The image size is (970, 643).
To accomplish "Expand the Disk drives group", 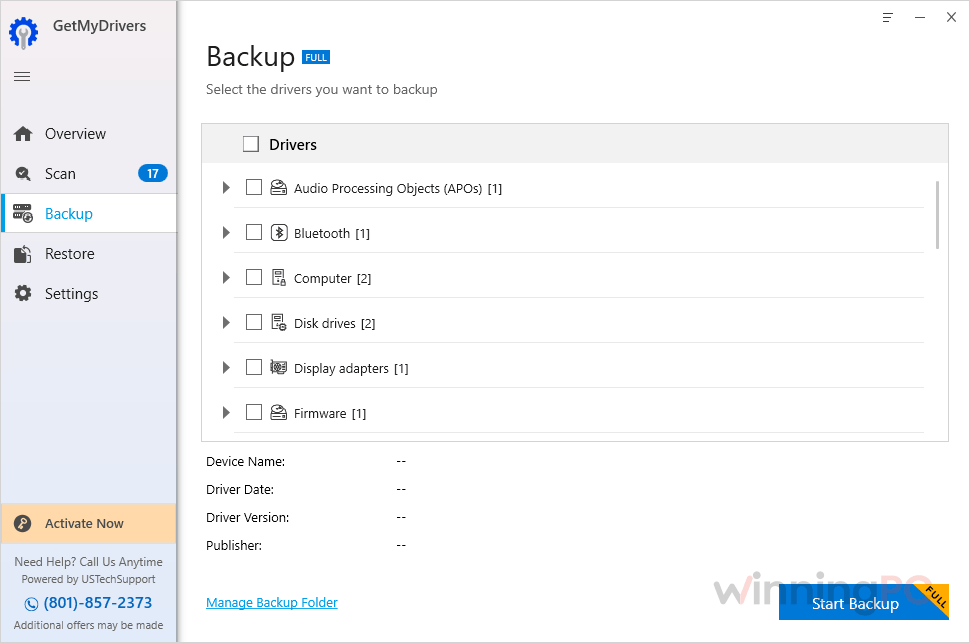I will pyautogui.click(x=226, y=322).
